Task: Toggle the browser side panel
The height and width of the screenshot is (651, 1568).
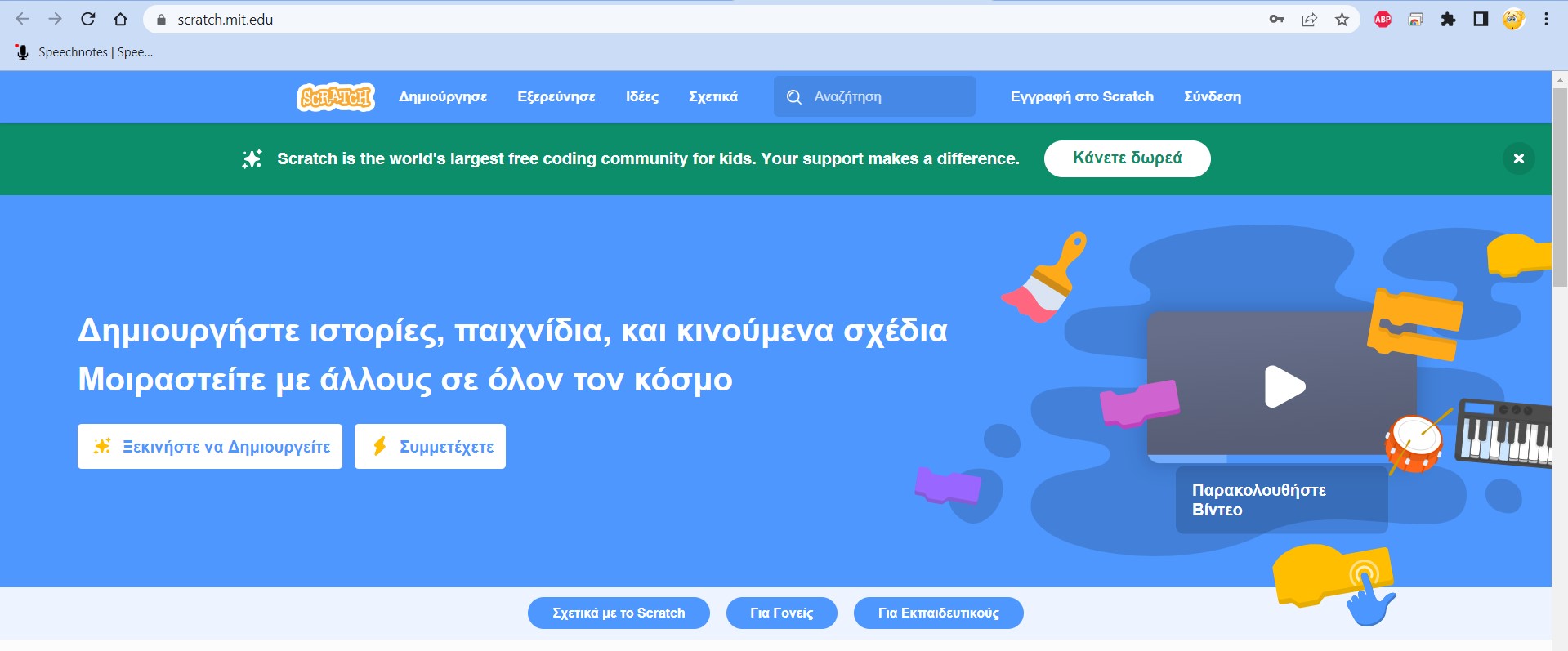Action: (x=1481, y=19)
